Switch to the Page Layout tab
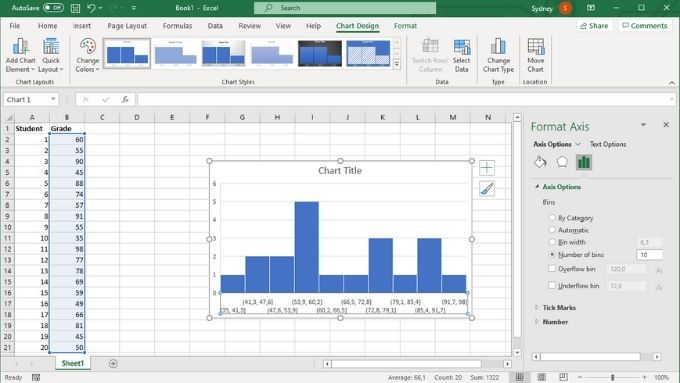The width and height of the screenshot is (680, 383). point(127,26)
